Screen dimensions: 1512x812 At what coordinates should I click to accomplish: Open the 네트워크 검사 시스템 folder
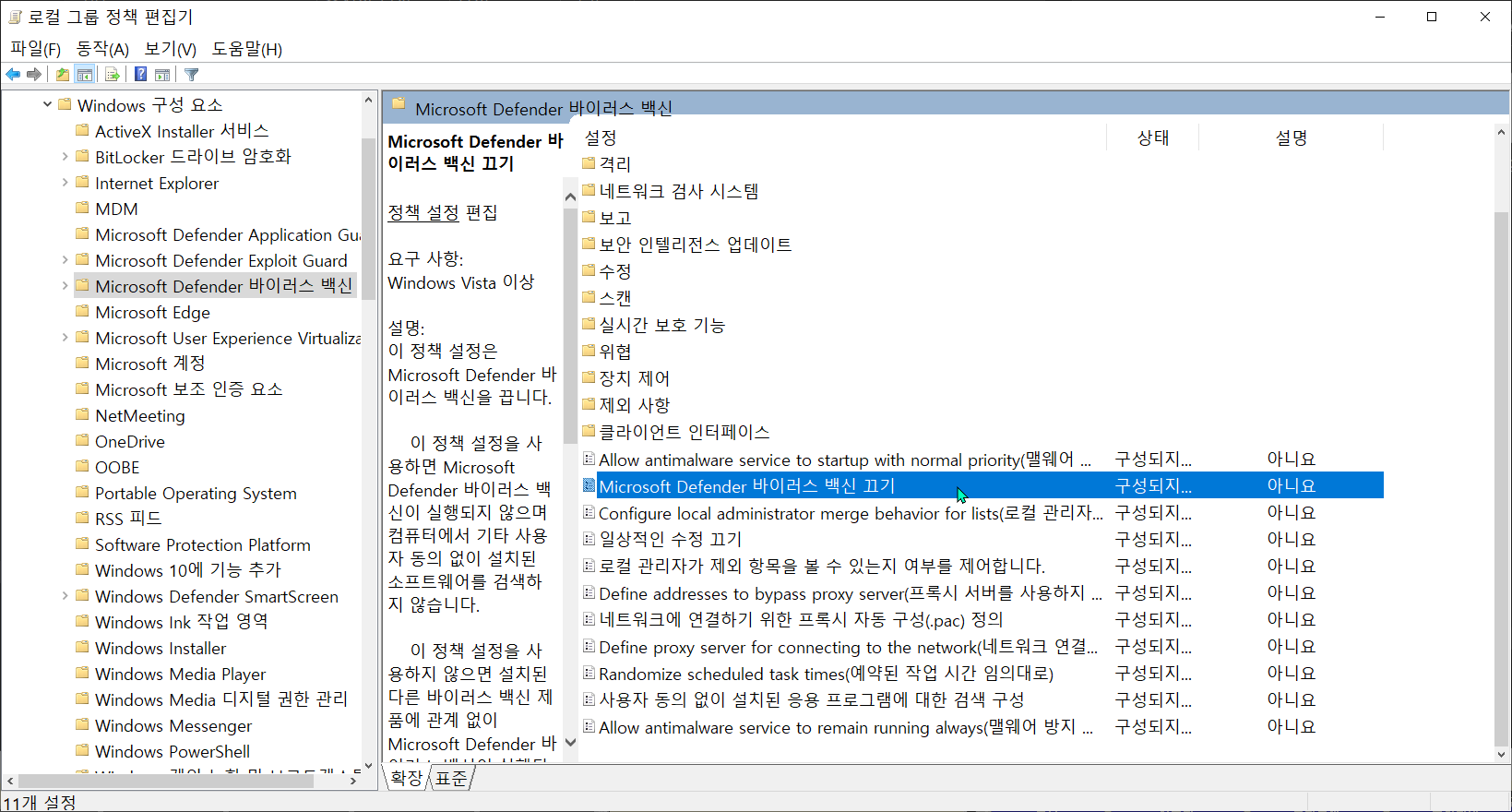[x=671, y=191]
